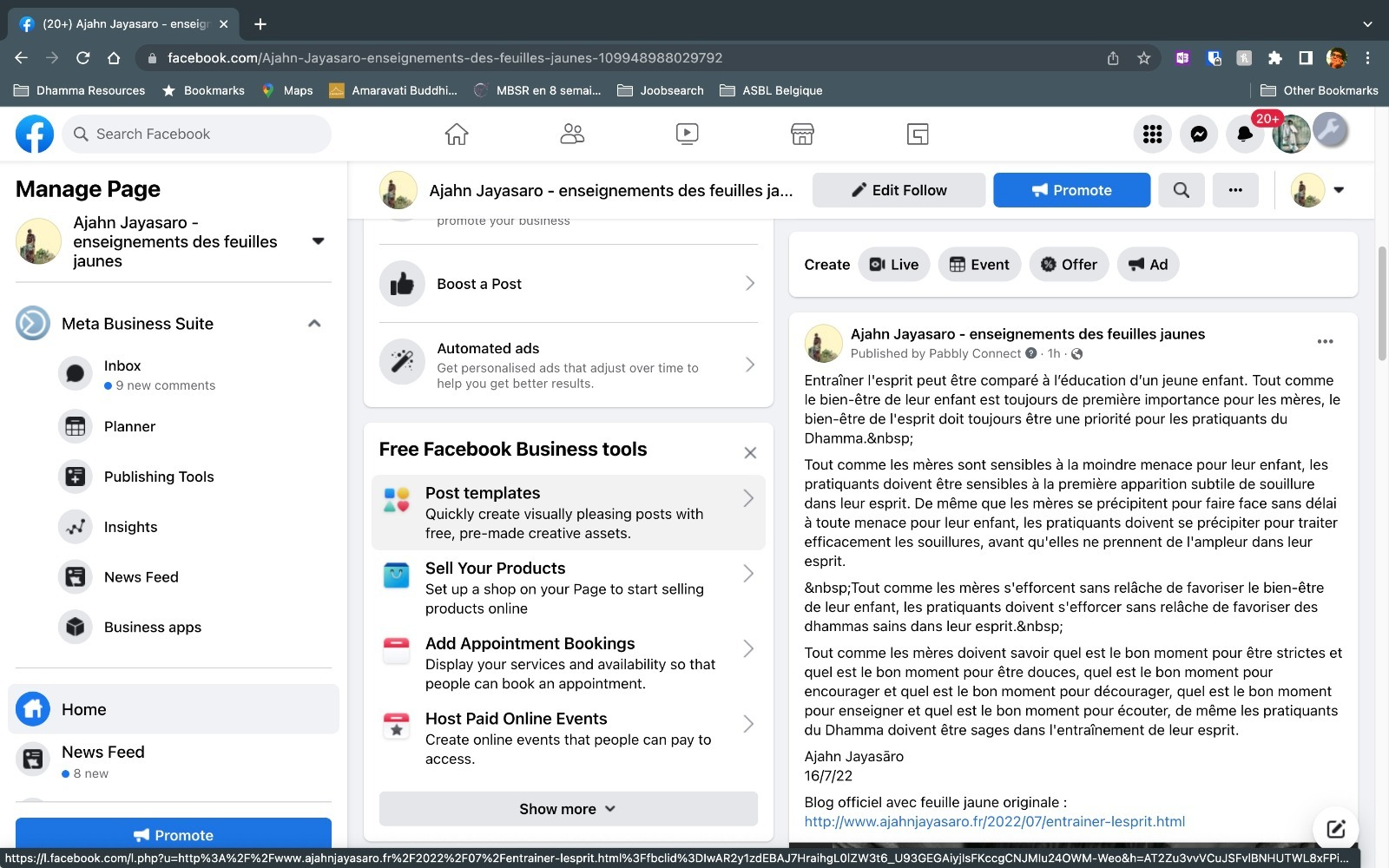
Task: Click the page scrollbar thumb
Action: [1381, 303]
